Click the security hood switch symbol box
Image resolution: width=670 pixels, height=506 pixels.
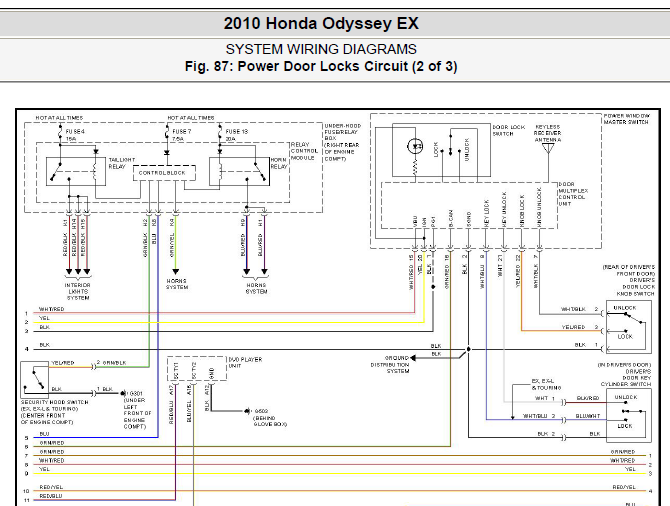(x=35, y=380)
